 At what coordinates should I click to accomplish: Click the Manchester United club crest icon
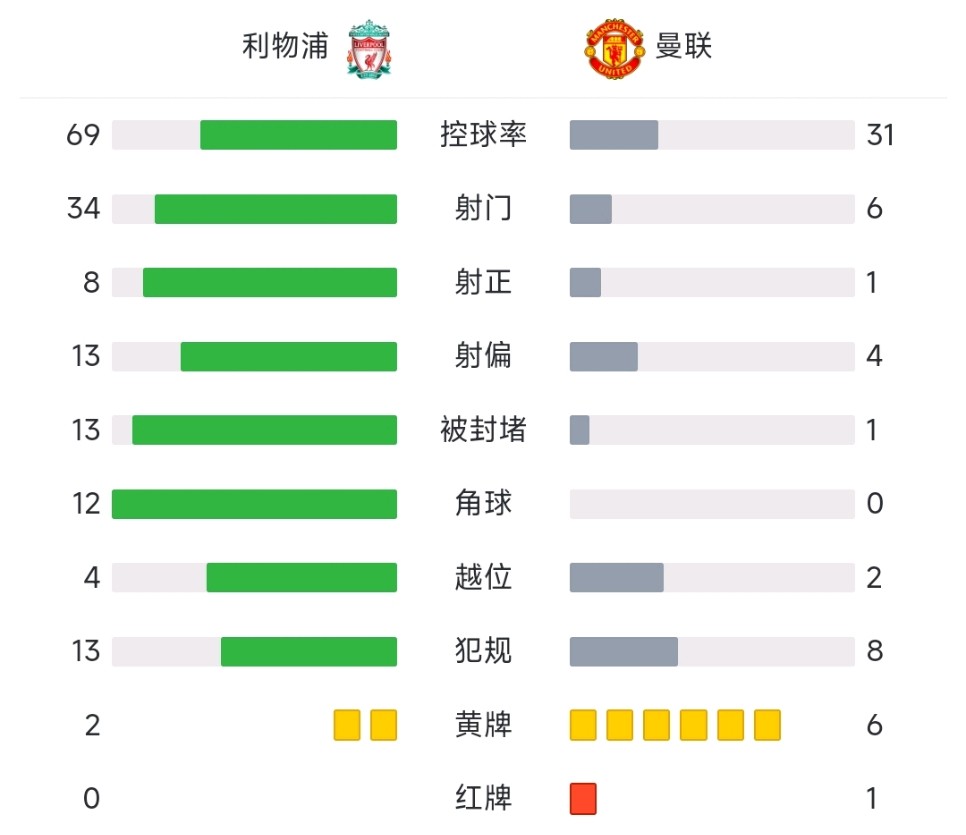614,49
